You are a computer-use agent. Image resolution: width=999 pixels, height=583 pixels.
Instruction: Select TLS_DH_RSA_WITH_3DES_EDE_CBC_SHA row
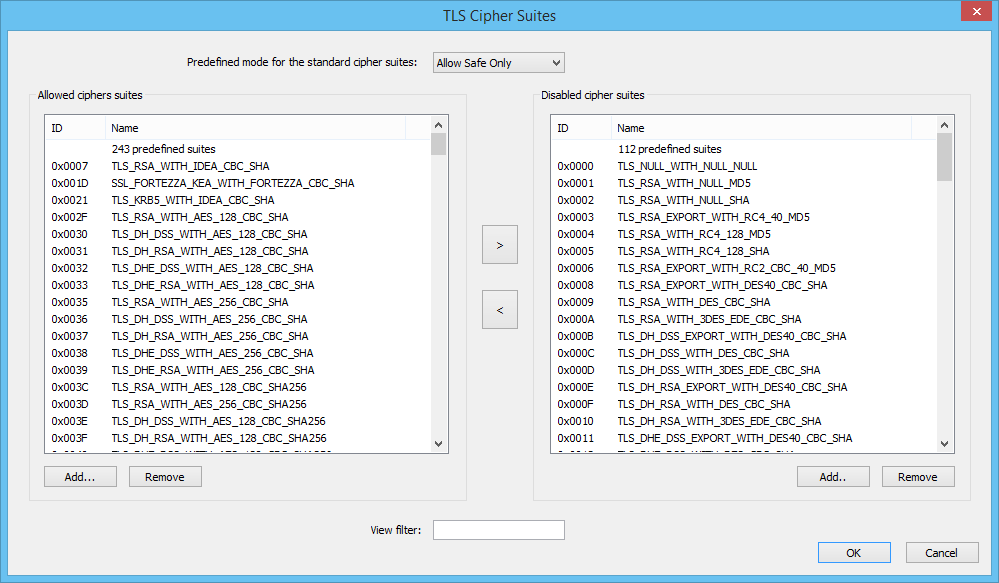[744, 421]
